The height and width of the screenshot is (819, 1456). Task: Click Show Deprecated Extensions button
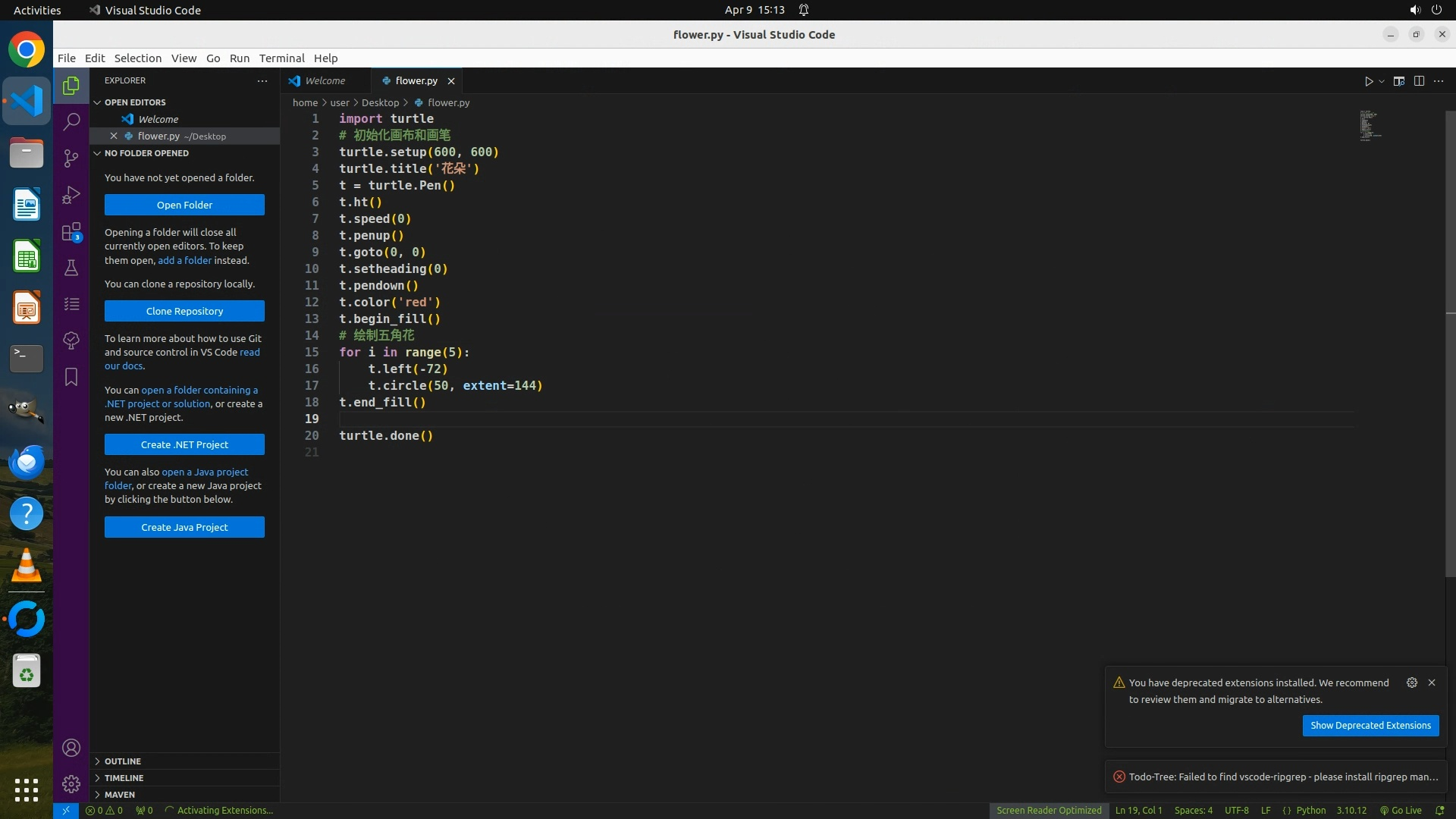tap(1370, 726)
